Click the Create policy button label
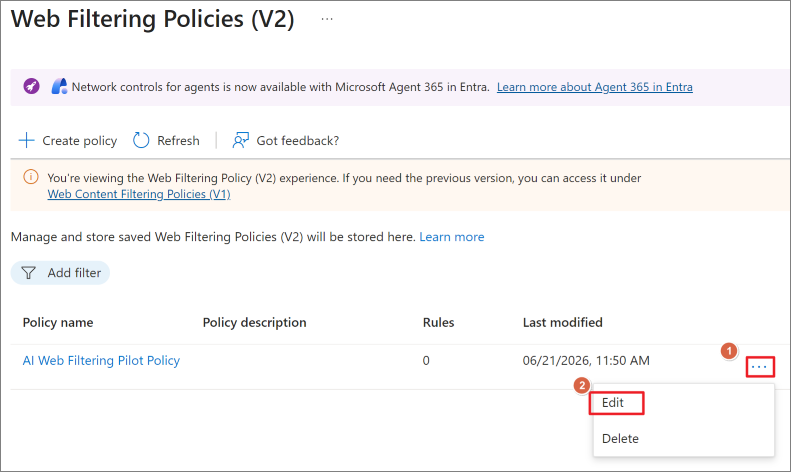The height and width of the screenshot is (472, 791). [79, 141]
